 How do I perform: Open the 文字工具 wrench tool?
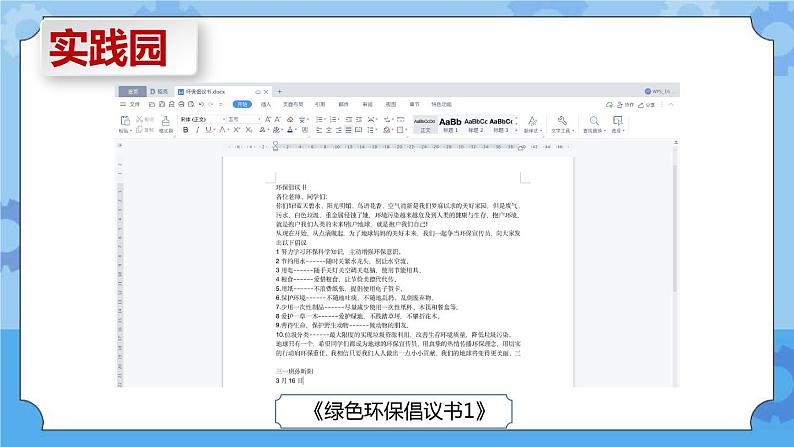point(562,123)
